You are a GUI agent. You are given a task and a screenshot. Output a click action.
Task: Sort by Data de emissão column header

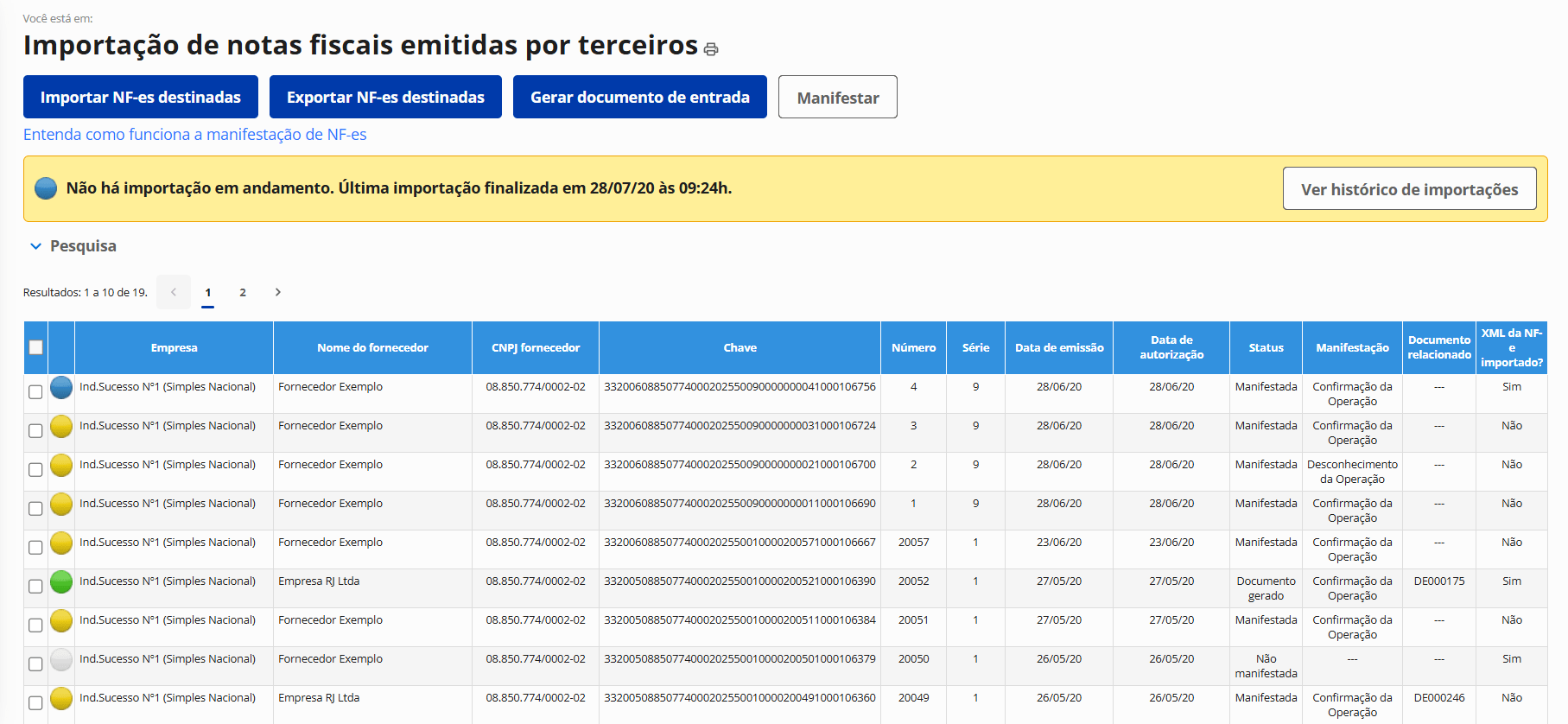tap(1059, 347)
